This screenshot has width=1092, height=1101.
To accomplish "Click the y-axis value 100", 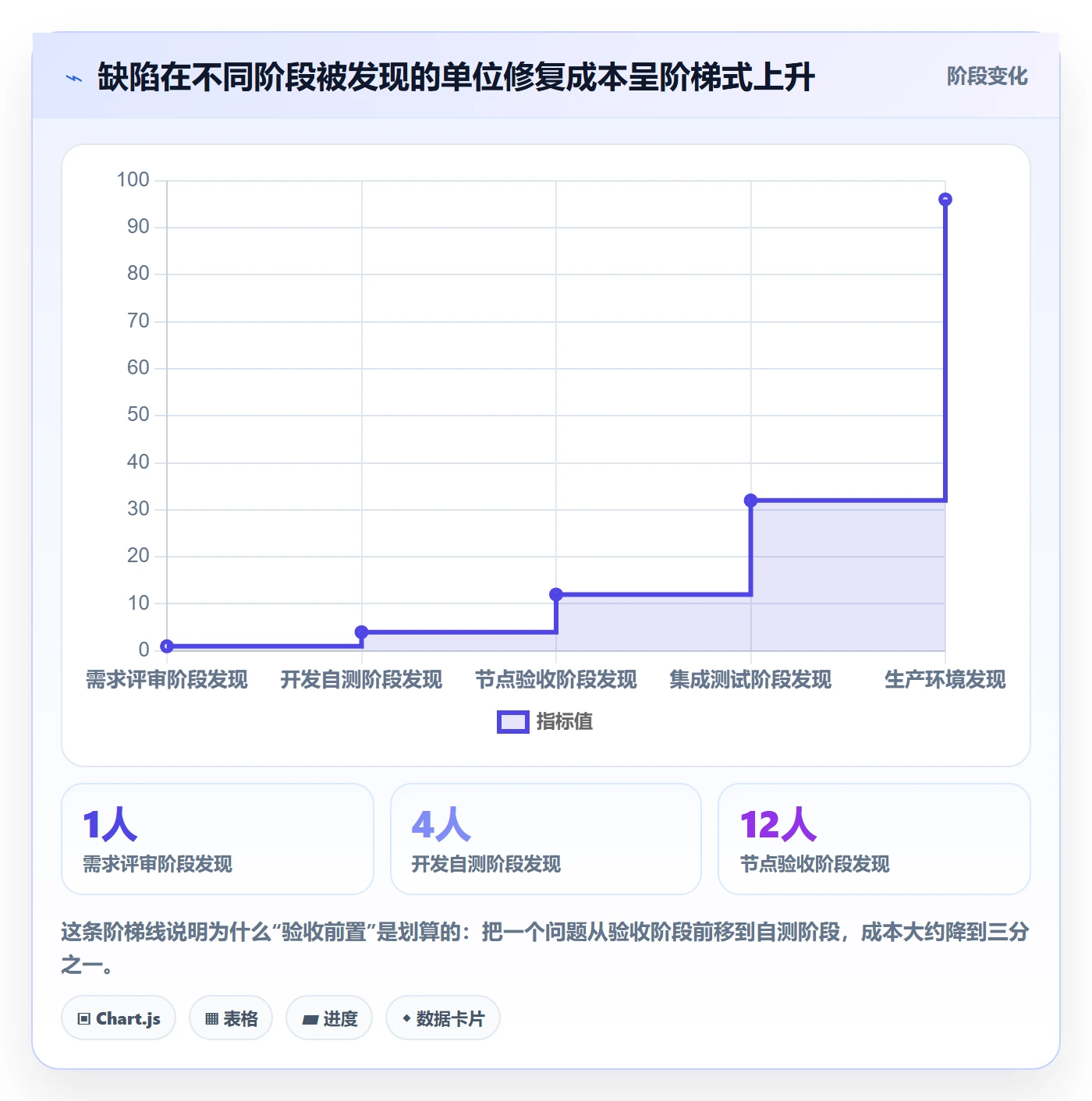I will pyautogui.click(x=133, y=180).
